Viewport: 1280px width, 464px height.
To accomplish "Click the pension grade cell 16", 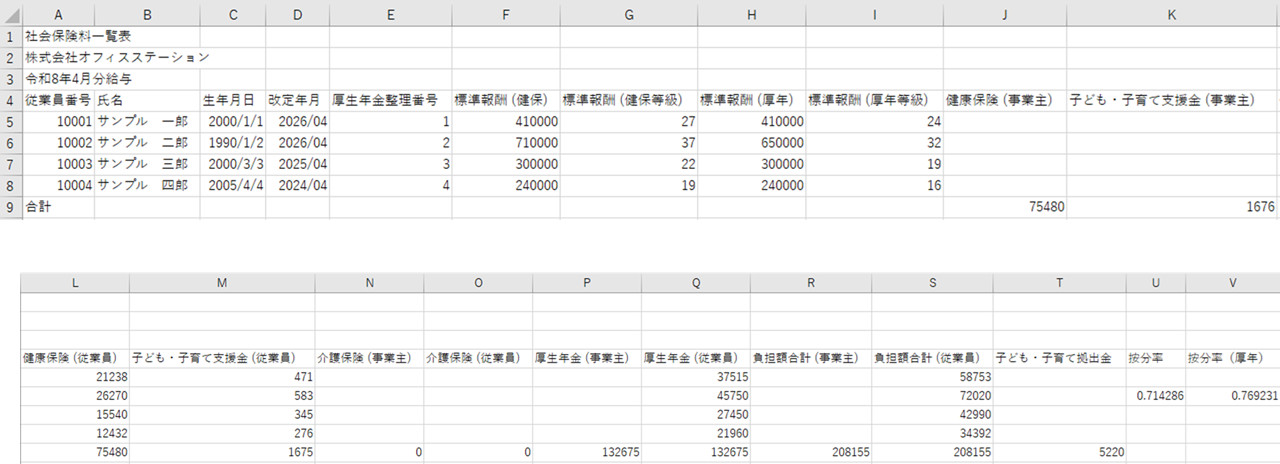I will (874, 186).
